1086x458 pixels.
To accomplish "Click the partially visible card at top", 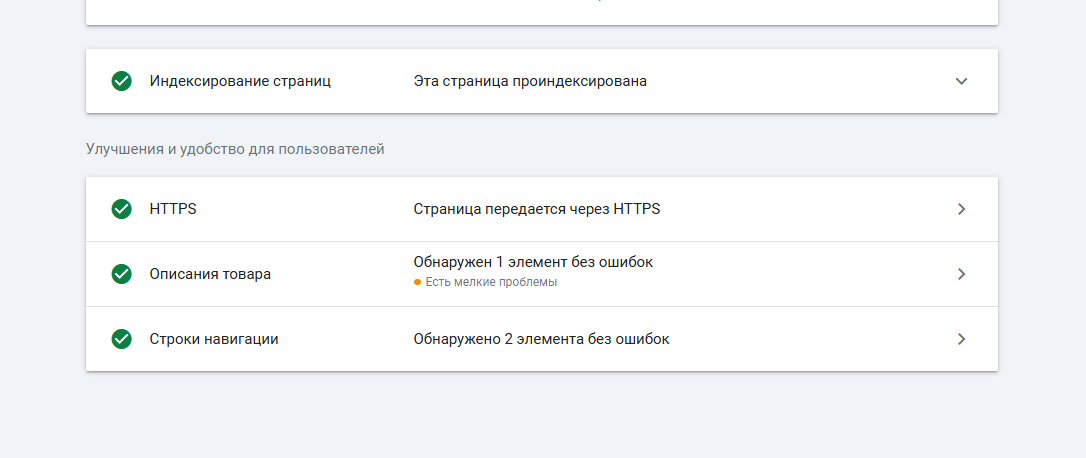I will click(x=542, y=12).
